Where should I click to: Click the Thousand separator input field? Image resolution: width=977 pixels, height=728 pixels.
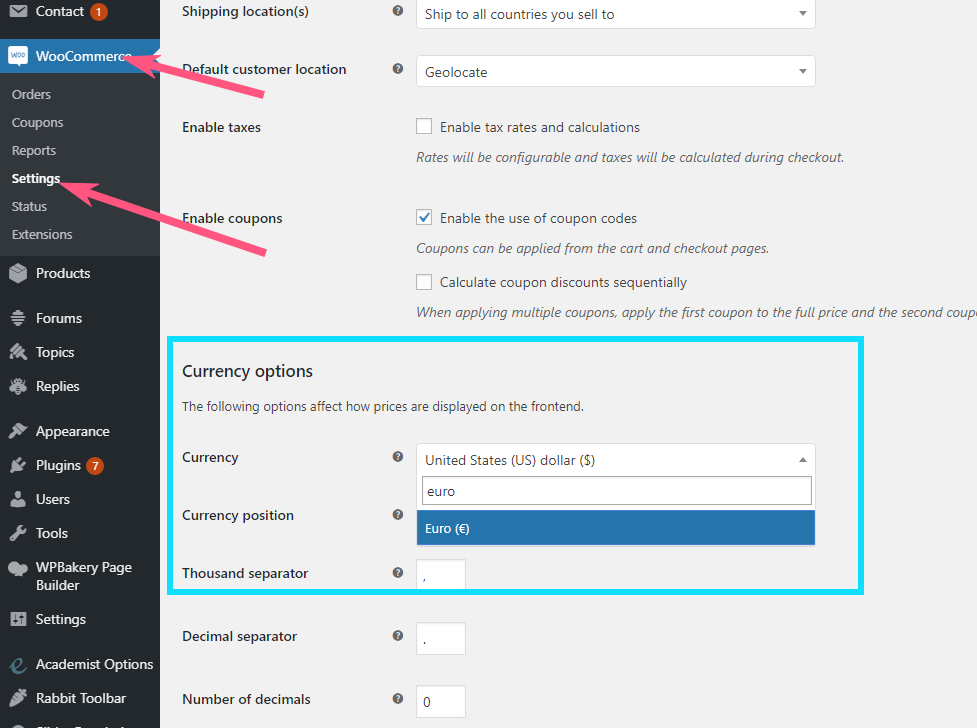tap(441, 574)
